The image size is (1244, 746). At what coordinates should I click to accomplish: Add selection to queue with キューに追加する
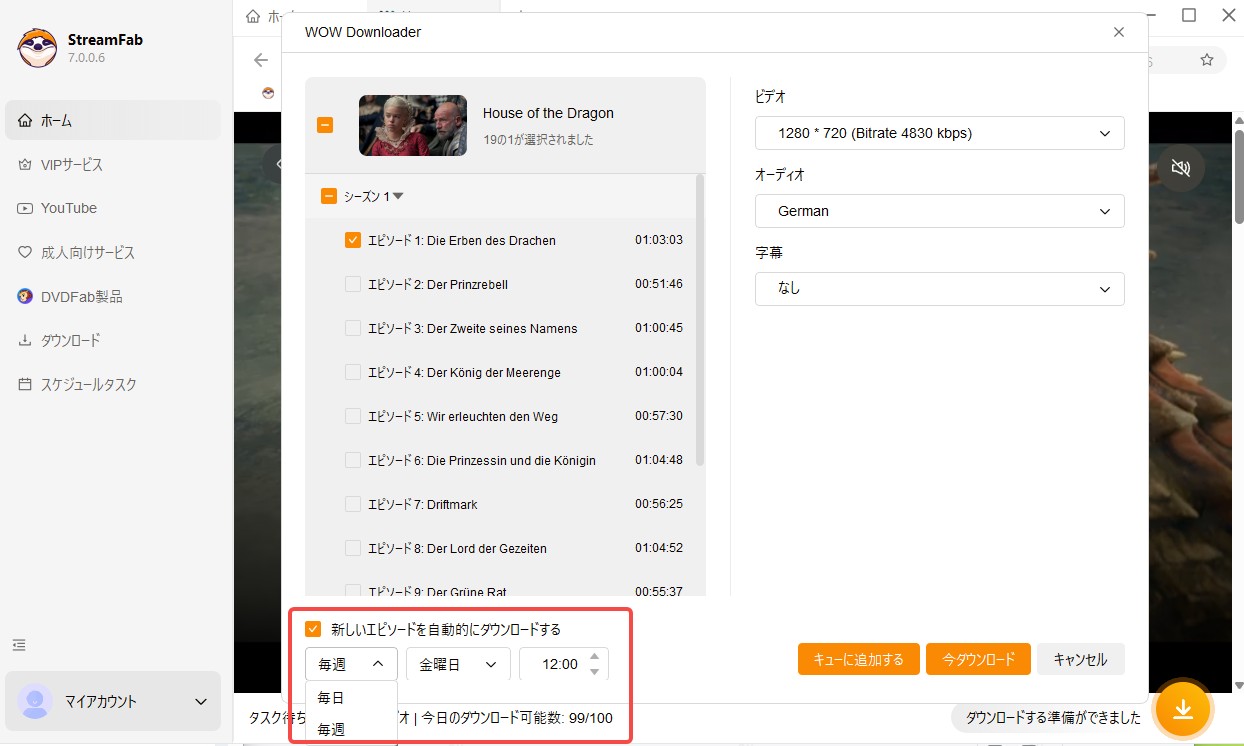[858, 659]
